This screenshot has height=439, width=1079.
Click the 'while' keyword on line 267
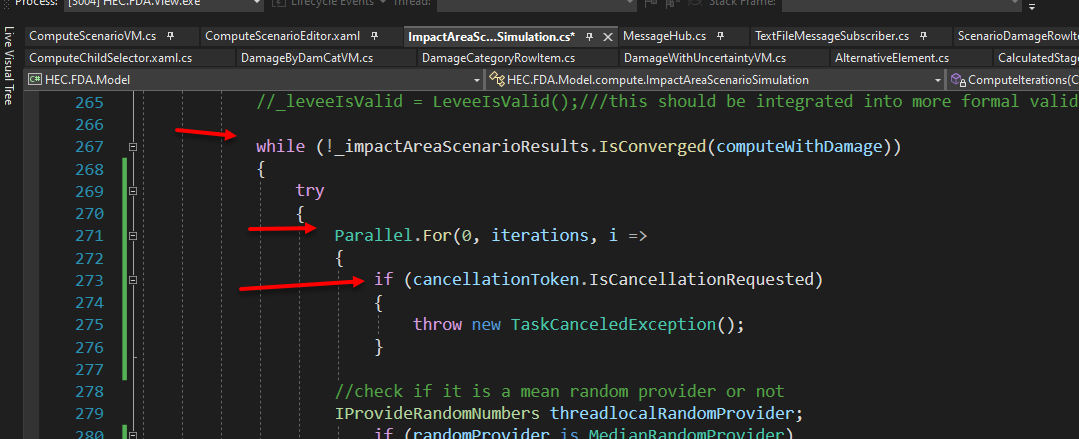pyautogui.click(x=280, y=147)
